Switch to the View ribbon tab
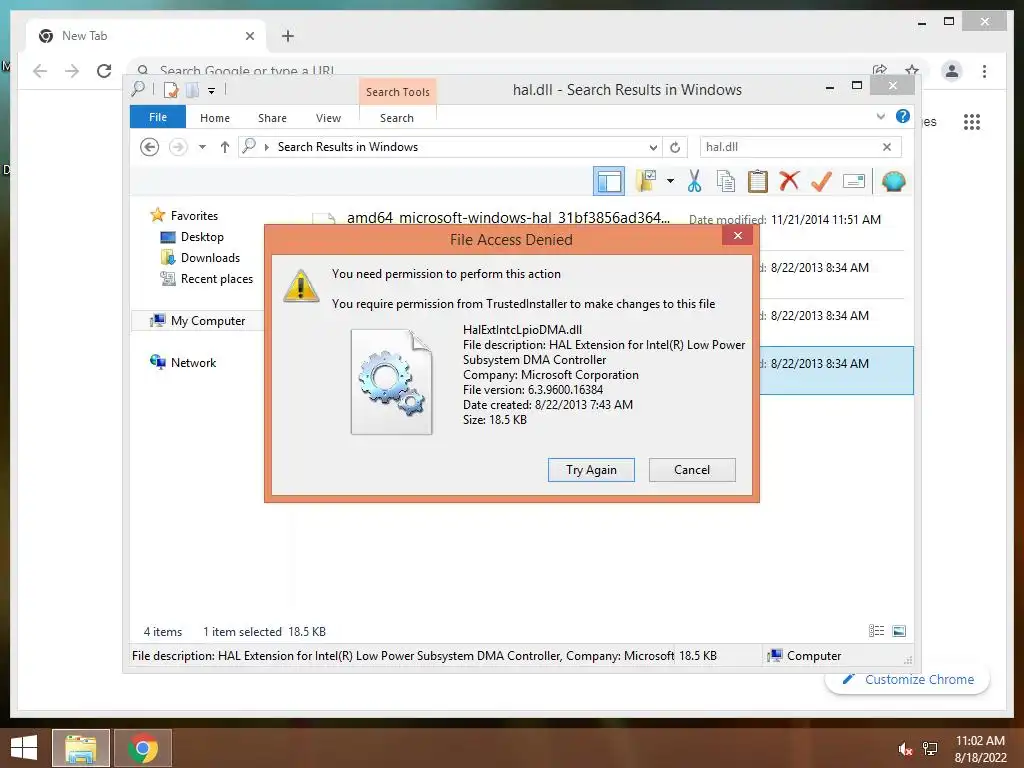The image size is (1024, 768). (328, 118)
